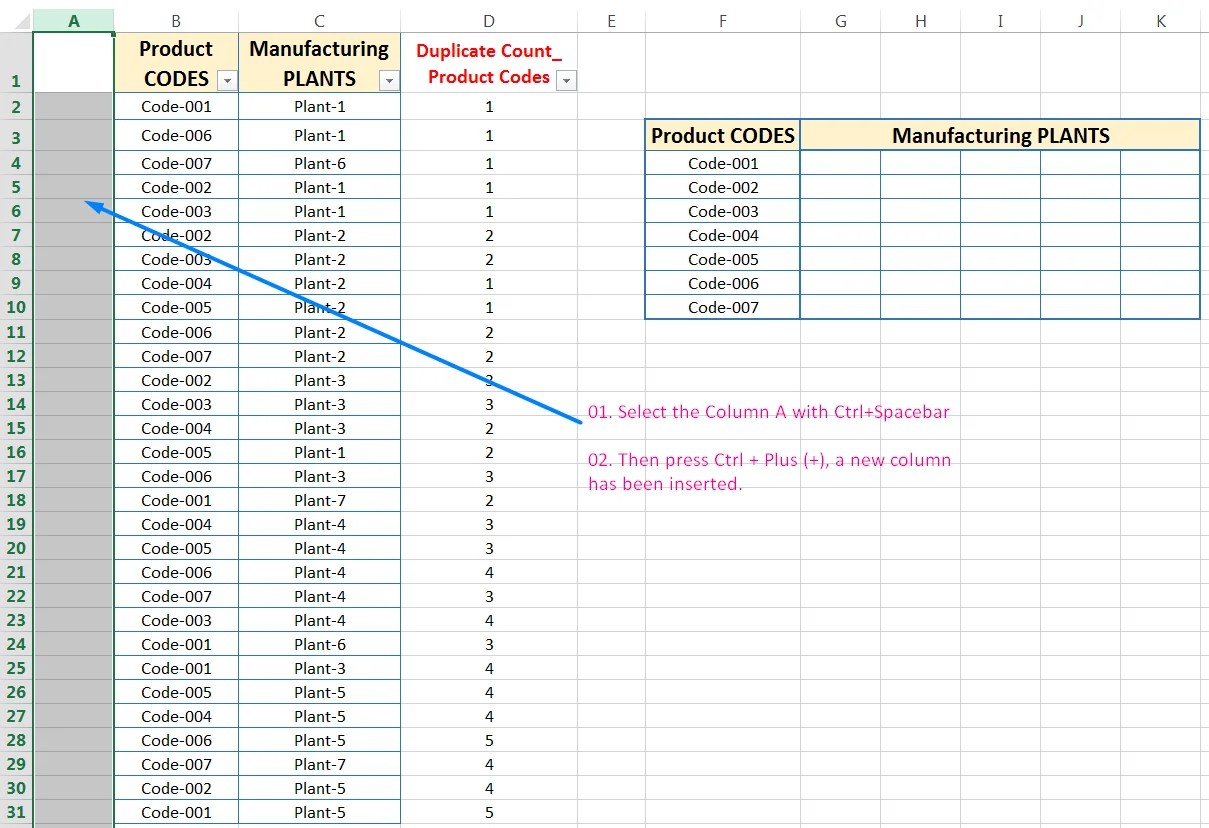This screenshot has height=828, width=1209.
Task: Select the row 31 header
Action: pos(15,812)
